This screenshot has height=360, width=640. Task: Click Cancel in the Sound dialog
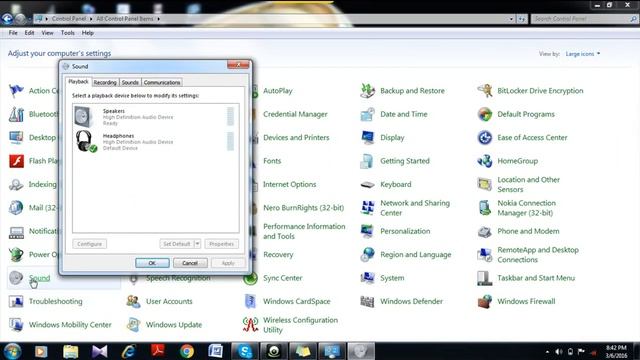point(190,263)
